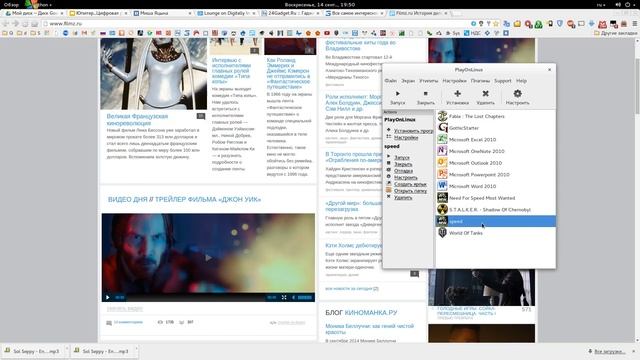640x360 pixels.
Task: Click the Запуск play icon in PlayOnLinux toolbar
Action: (398, 93)
